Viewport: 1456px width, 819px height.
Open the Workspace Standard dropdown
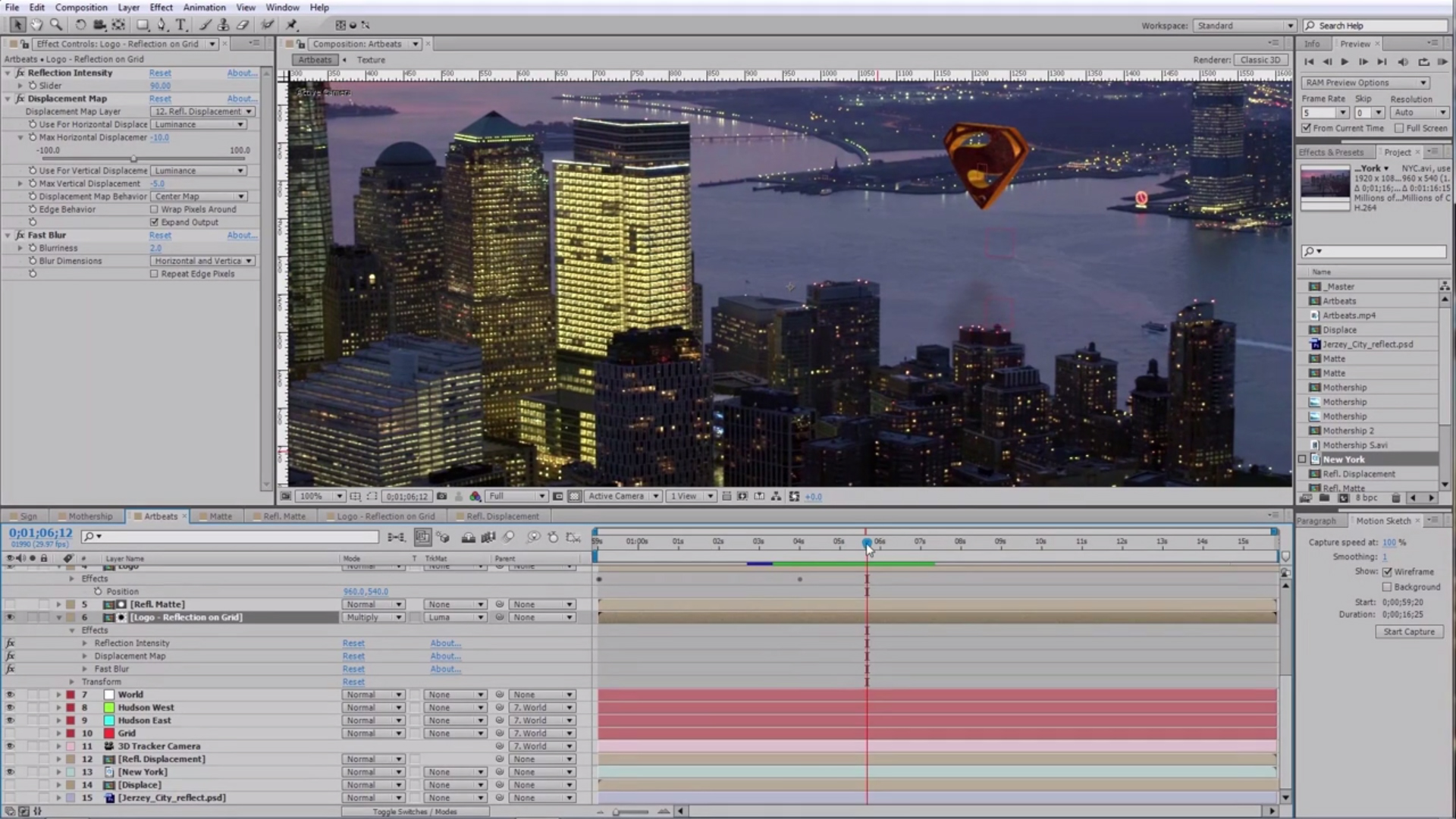(x=1244, y=26)
